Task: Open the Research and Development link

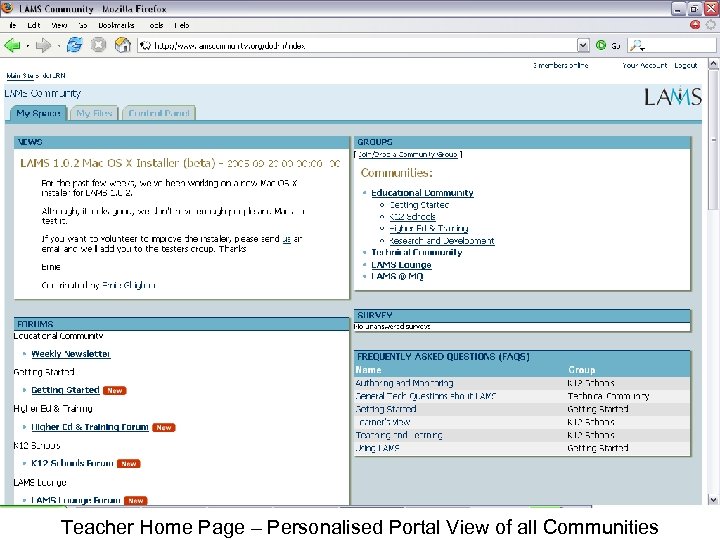Action: [442, 241]
